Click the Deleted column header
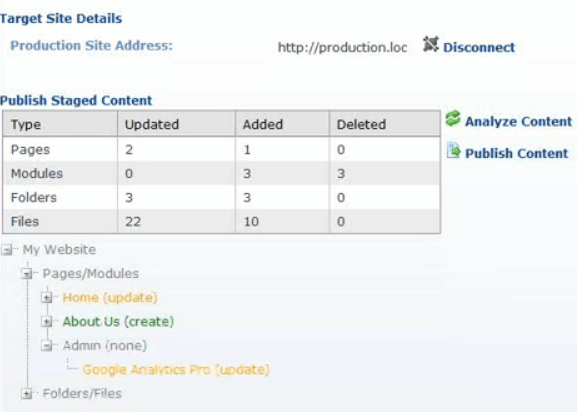 [361, 124]
